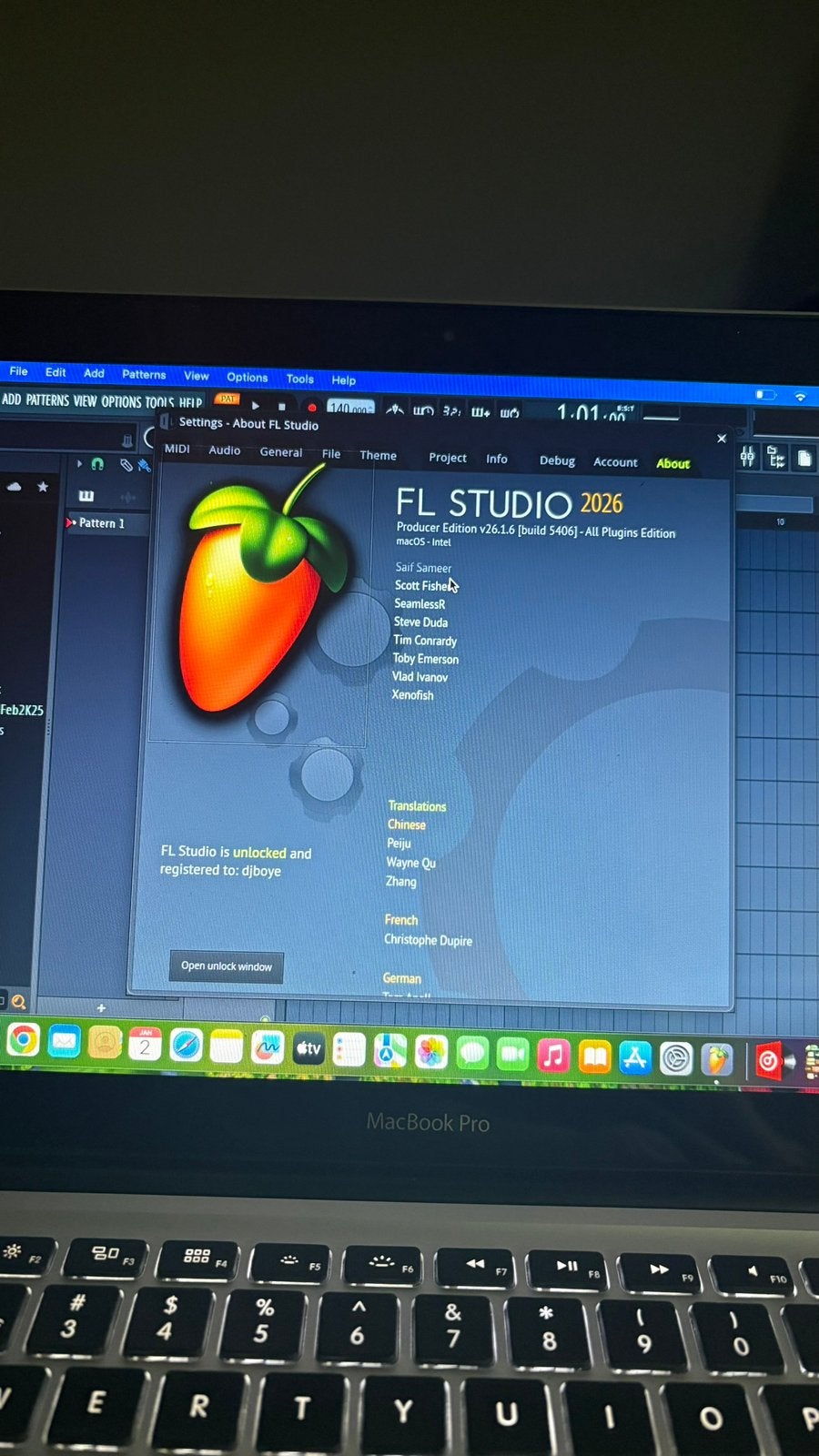Click the translator name Christophe Dupire
Viewport: 819px width, 1456px height.
tap(428, 940)
